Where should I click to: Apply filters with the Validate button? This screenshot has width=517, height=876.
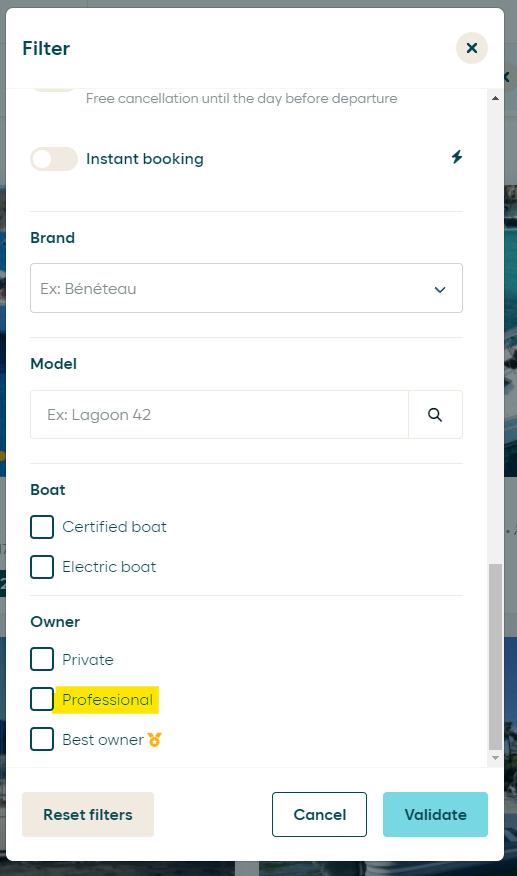coord(435,815)
